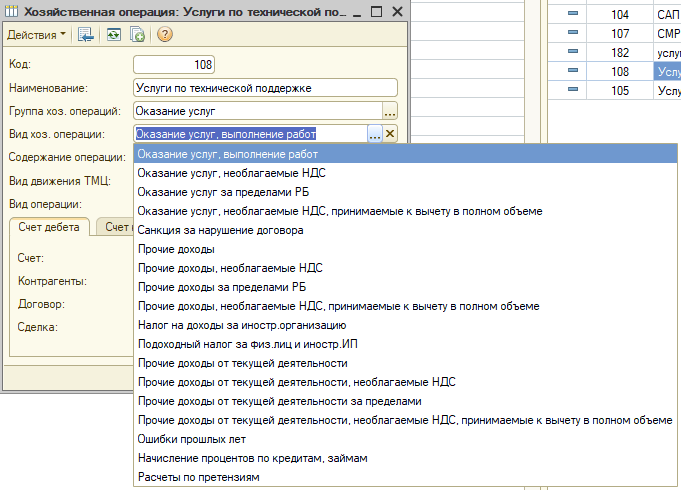Choose 'Начисление процентов по кредитам, займам'
The width and height of the screenshot is (681, 490).
pyautogui.click(x=252, y=458)
